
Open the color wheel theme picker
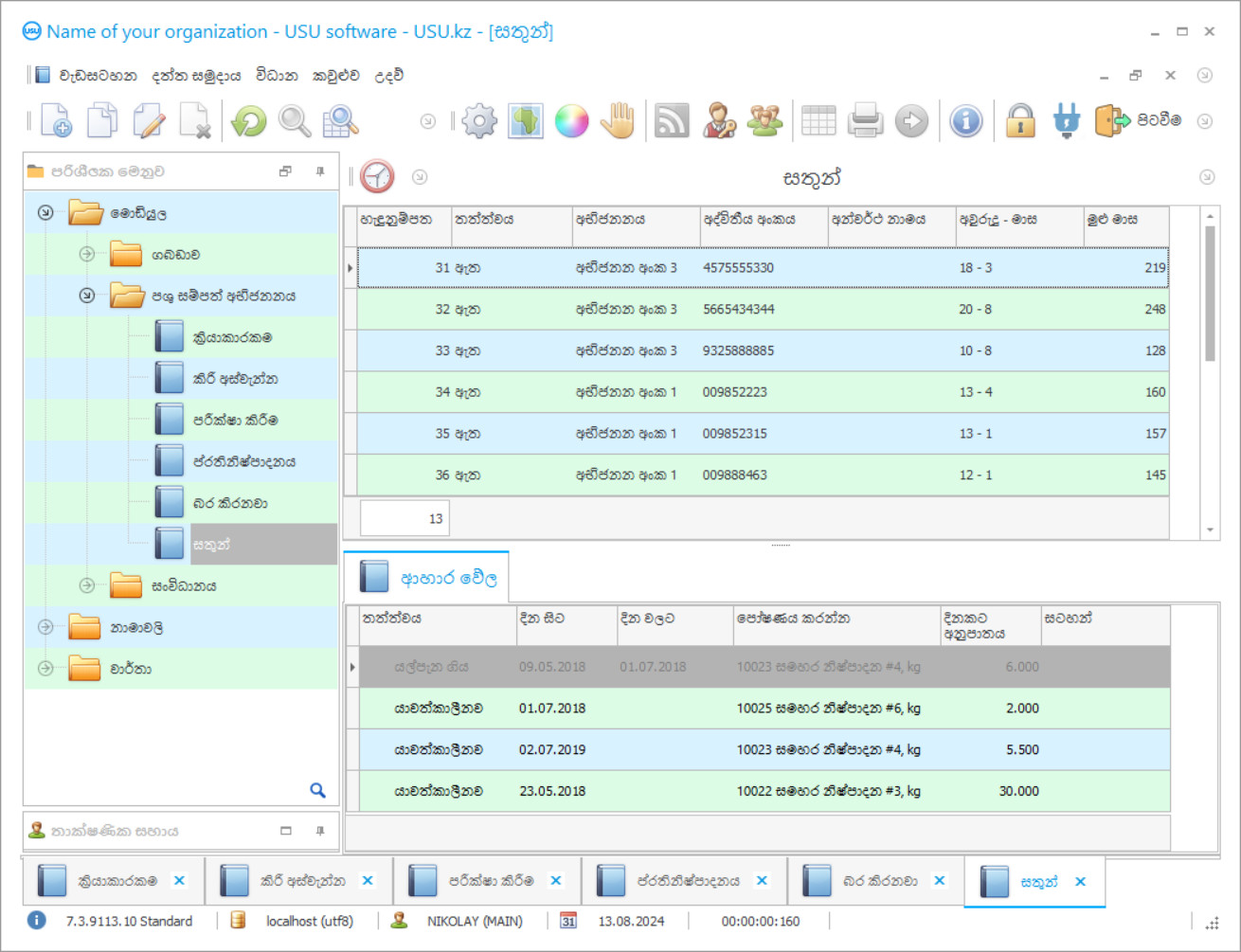pos(571,121)
